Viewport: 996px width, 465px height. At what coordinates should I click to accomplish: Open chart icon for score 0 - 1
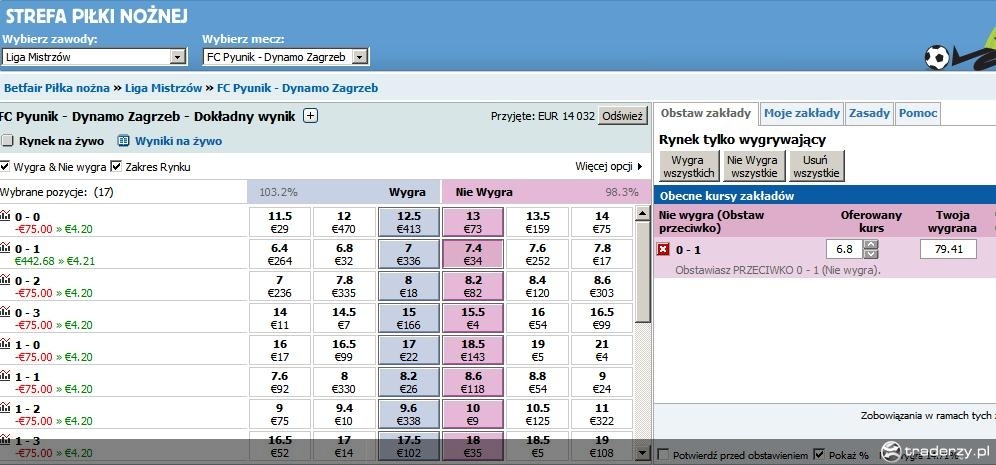(5, 247)
